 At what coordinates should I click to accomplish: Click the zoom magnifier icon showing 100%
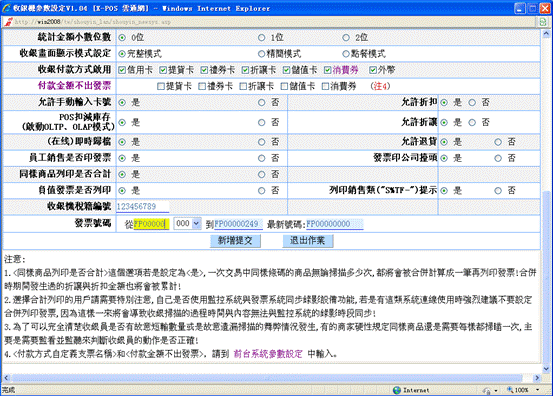(510, 390)
